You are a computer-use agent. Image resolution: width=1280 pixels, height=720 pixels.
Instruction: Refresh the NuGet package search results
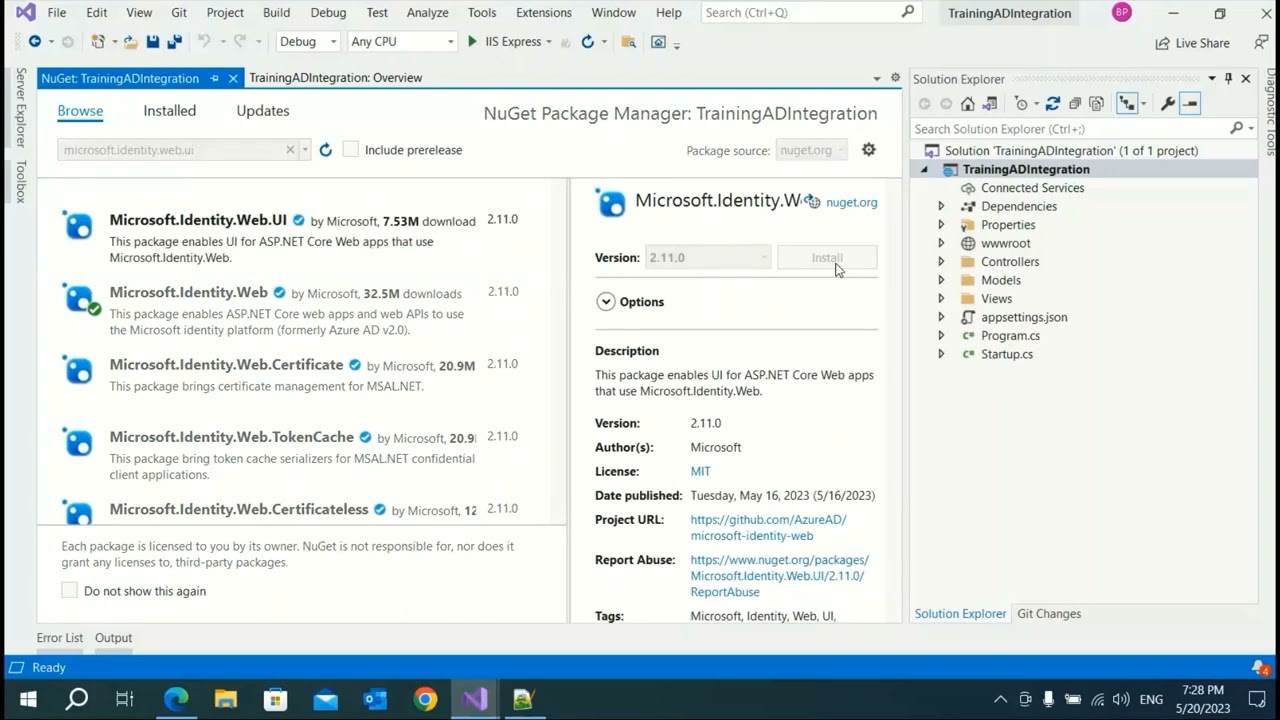pos(325,150)
